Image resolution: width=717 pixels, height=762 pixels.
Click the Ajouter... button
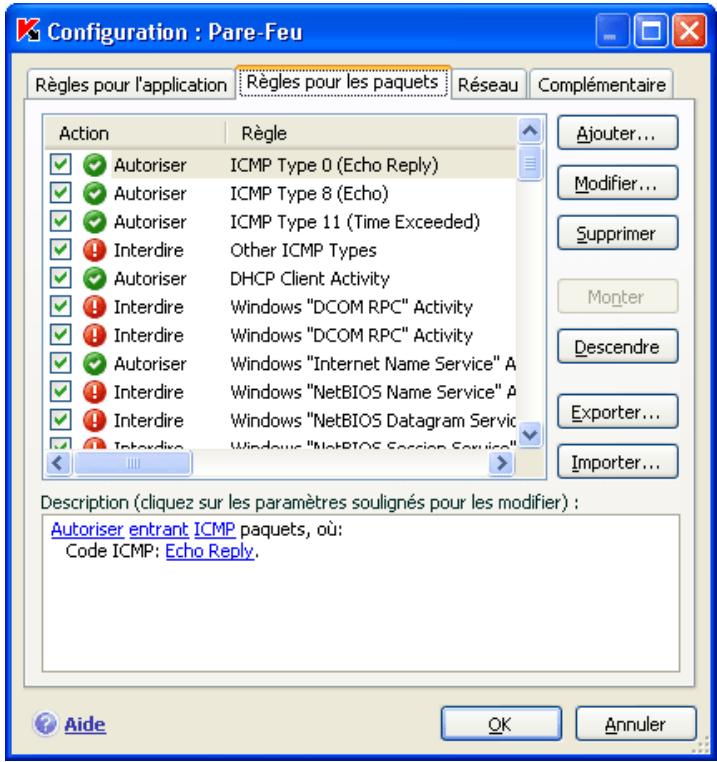(x=617, y=133)
